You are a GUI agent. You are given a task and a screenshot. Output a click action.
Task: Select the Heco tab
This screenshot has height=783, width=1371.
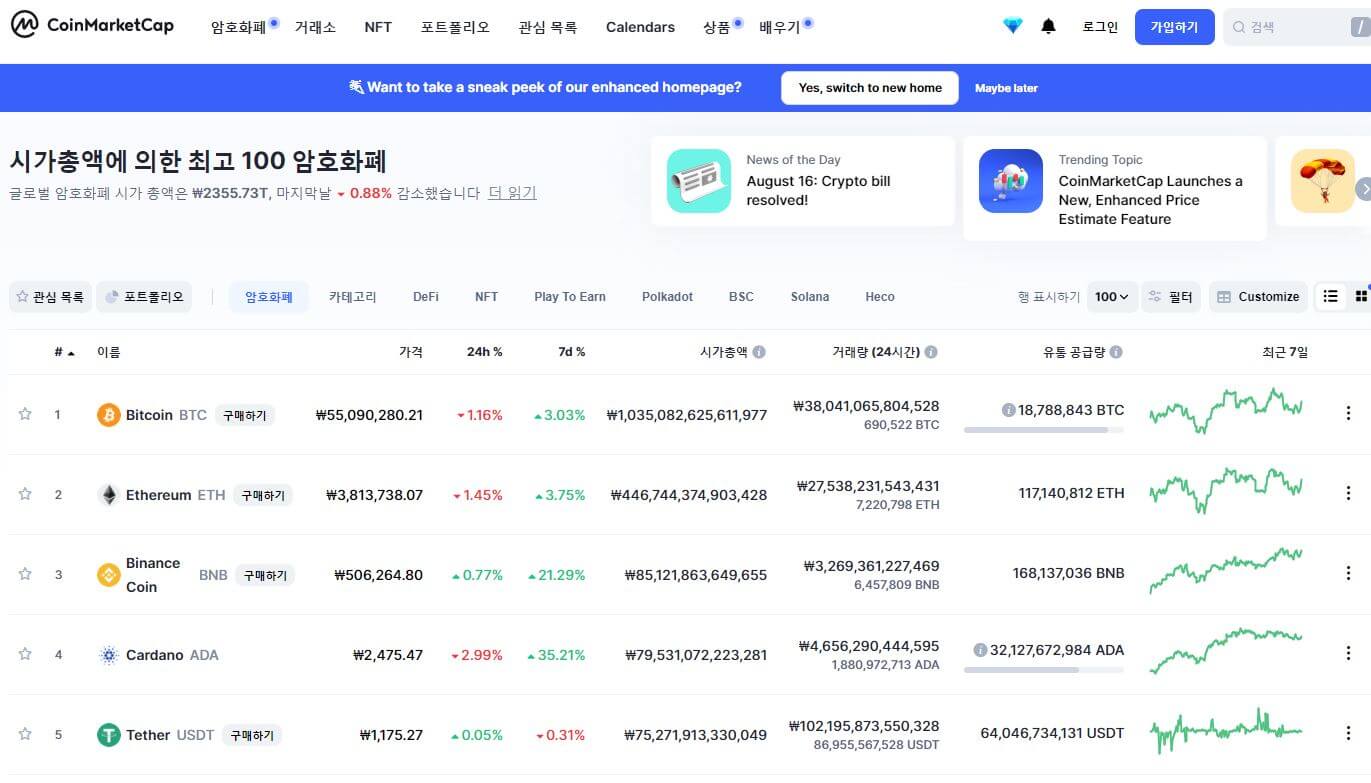pyautogui.click(x=880, y=297)
